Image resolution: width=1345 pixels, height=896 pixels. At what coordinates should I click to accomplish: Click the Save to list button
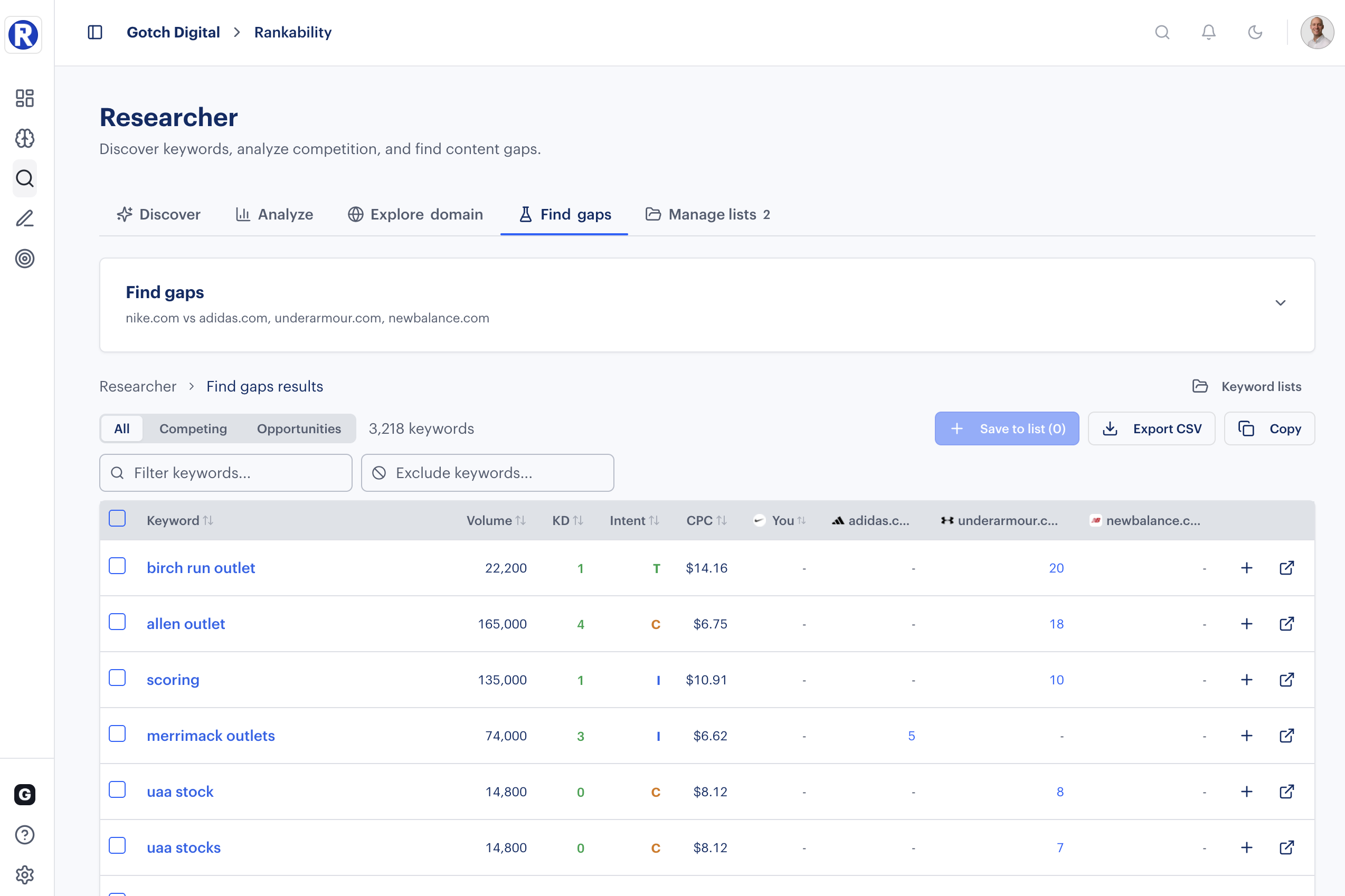coord(1007,428)
